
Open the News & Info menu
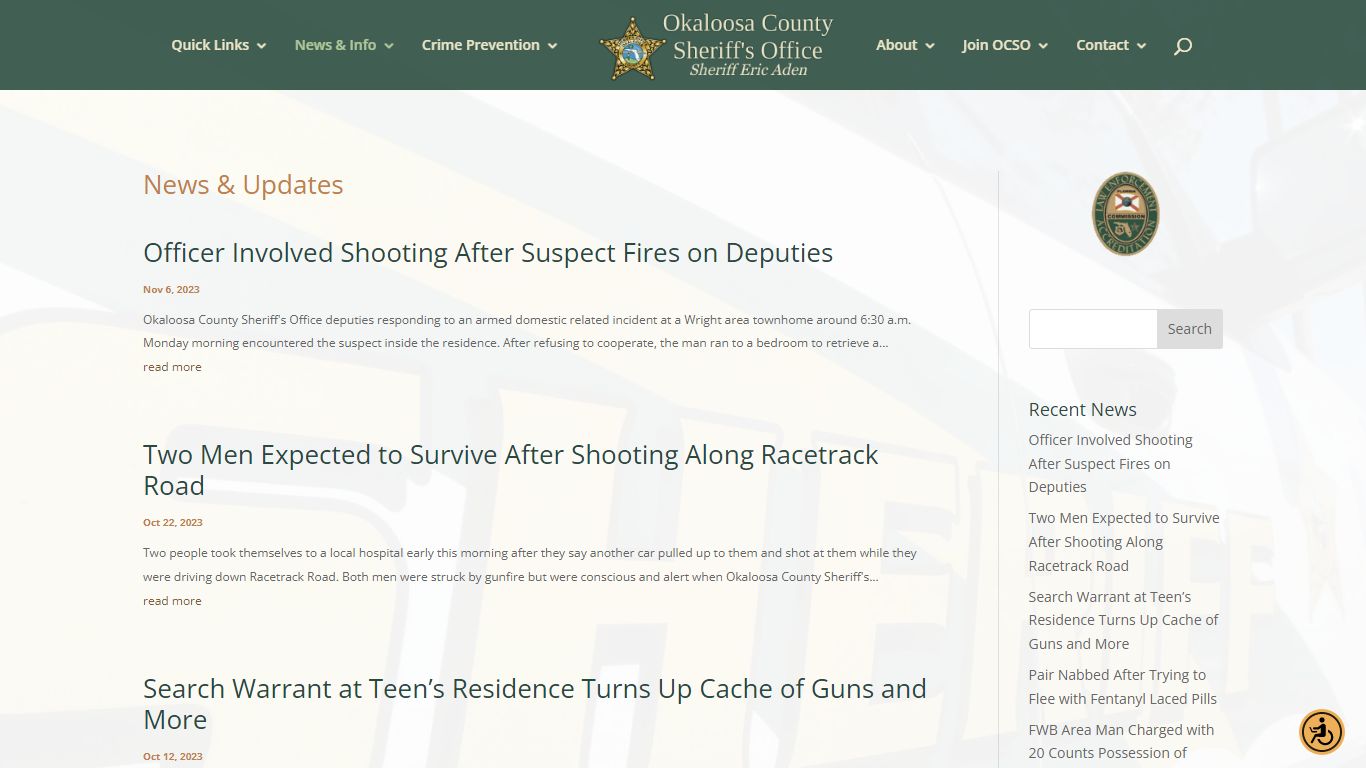(335, 45)
